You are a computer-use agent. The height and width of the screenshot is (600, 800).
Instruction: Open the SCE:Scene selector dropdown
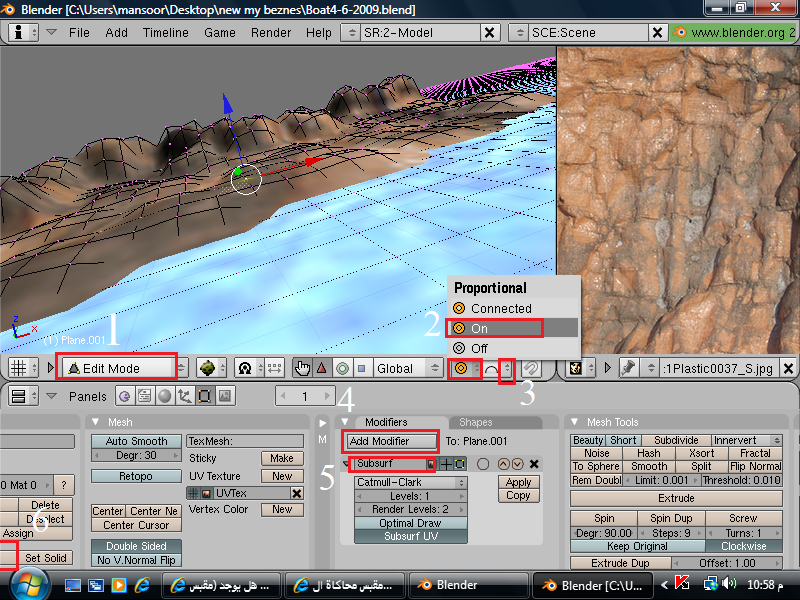[x=519, y=33]
